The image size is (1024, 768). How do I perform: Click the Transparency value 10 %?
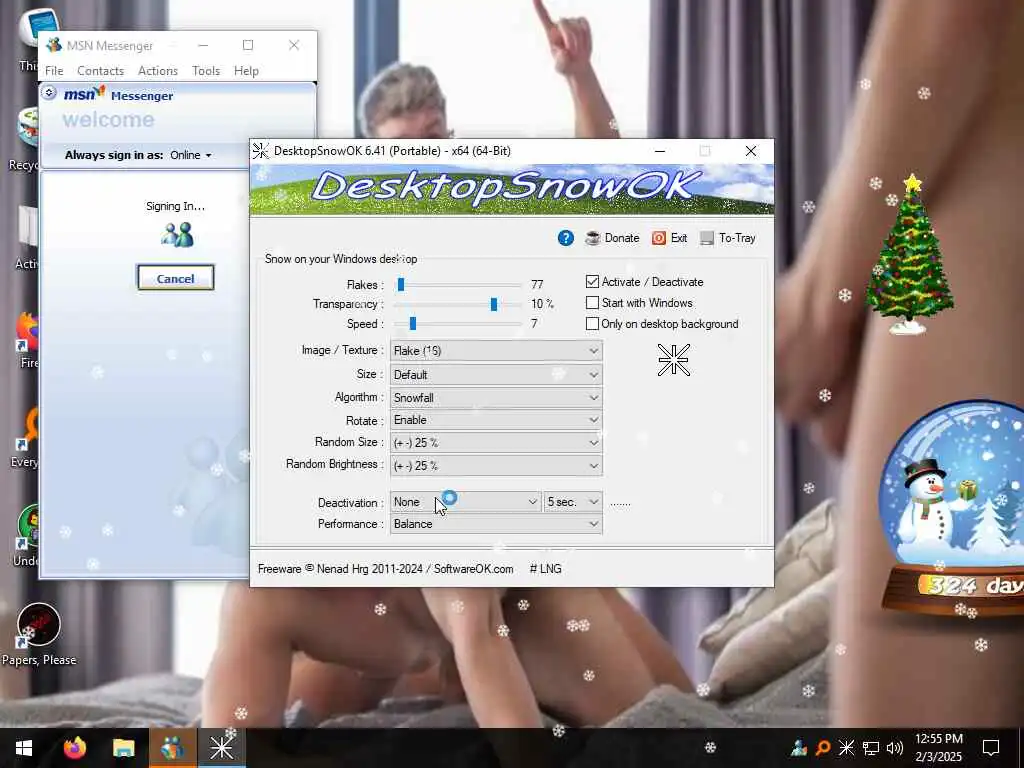(542, 304)
